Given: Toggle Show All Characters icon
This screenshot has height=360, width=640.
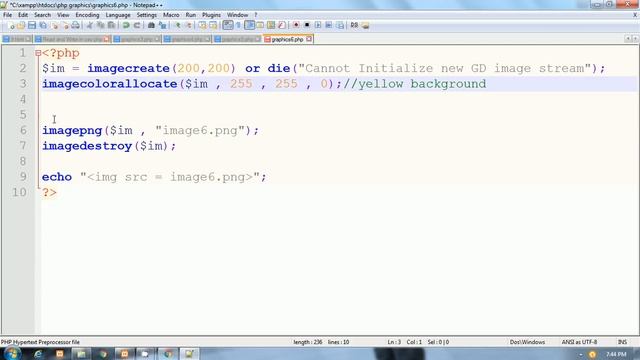Looking at the screenshot, I should [x=238, y=25].
